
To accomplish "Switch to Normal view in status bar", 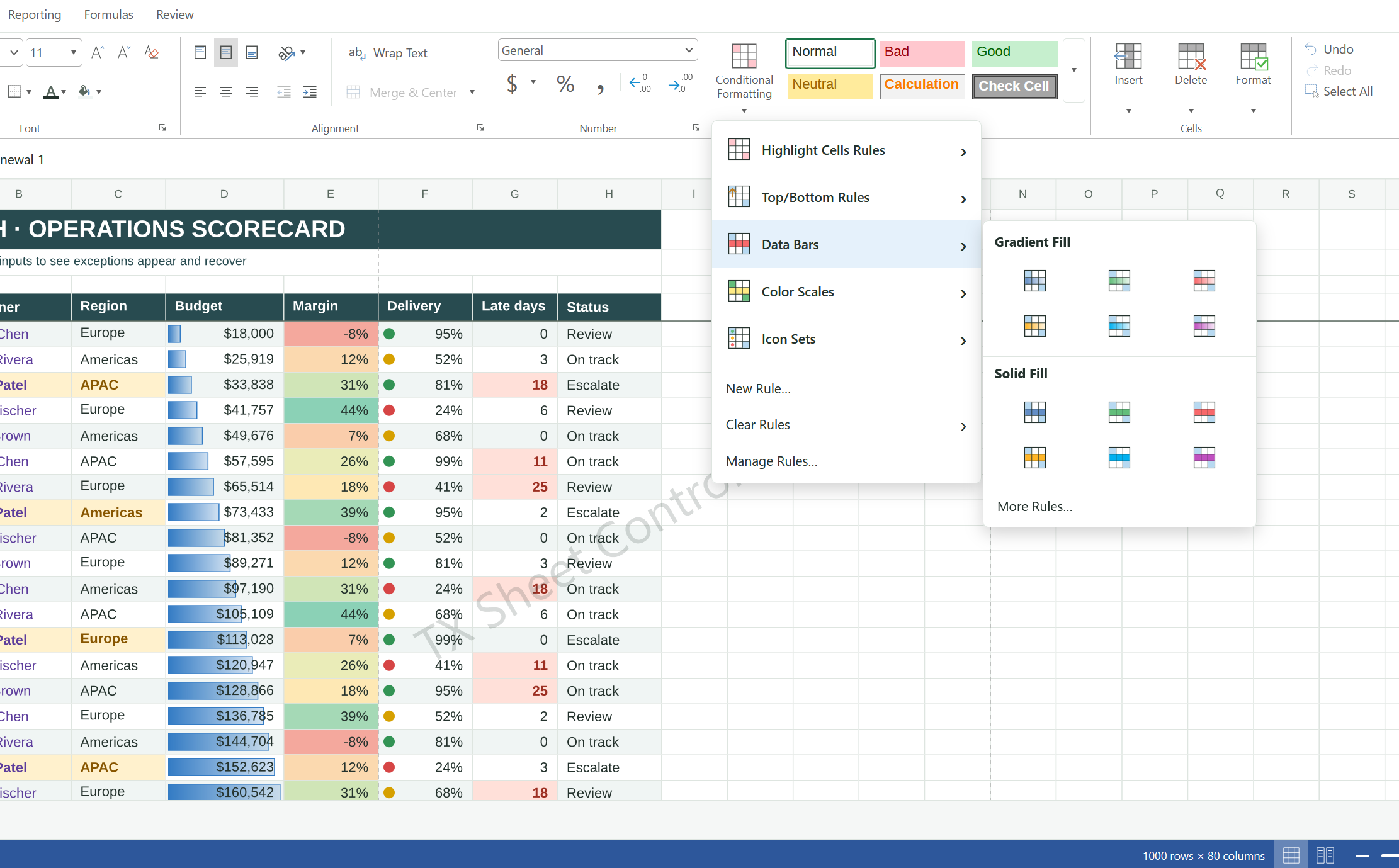I will click(x=1291, y=855).
